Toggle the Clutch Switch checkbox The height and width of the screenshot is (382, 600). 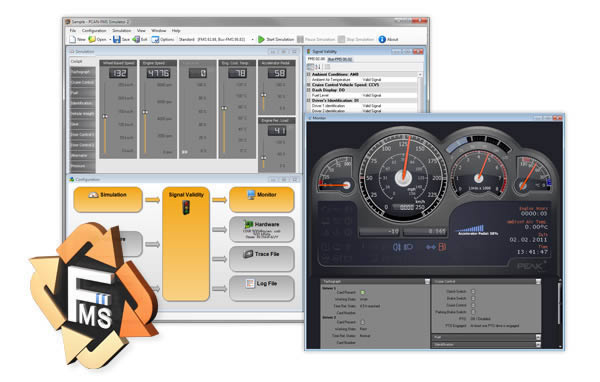click(x=473, y=291)
